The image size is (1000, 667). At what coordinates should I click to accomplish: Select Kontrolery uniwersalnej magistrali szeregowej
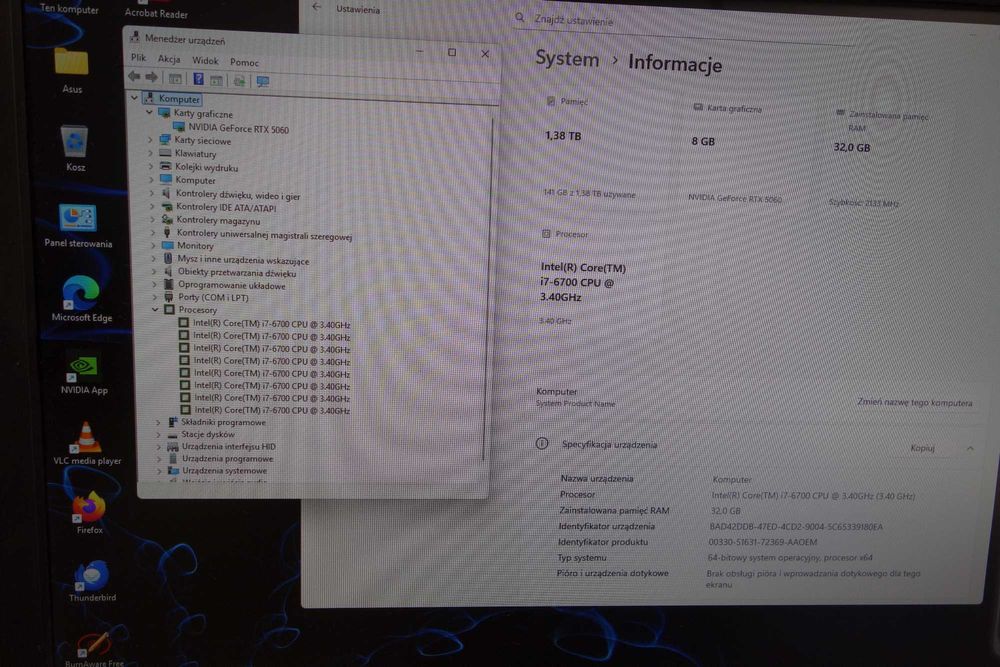[x=264, y=234]
